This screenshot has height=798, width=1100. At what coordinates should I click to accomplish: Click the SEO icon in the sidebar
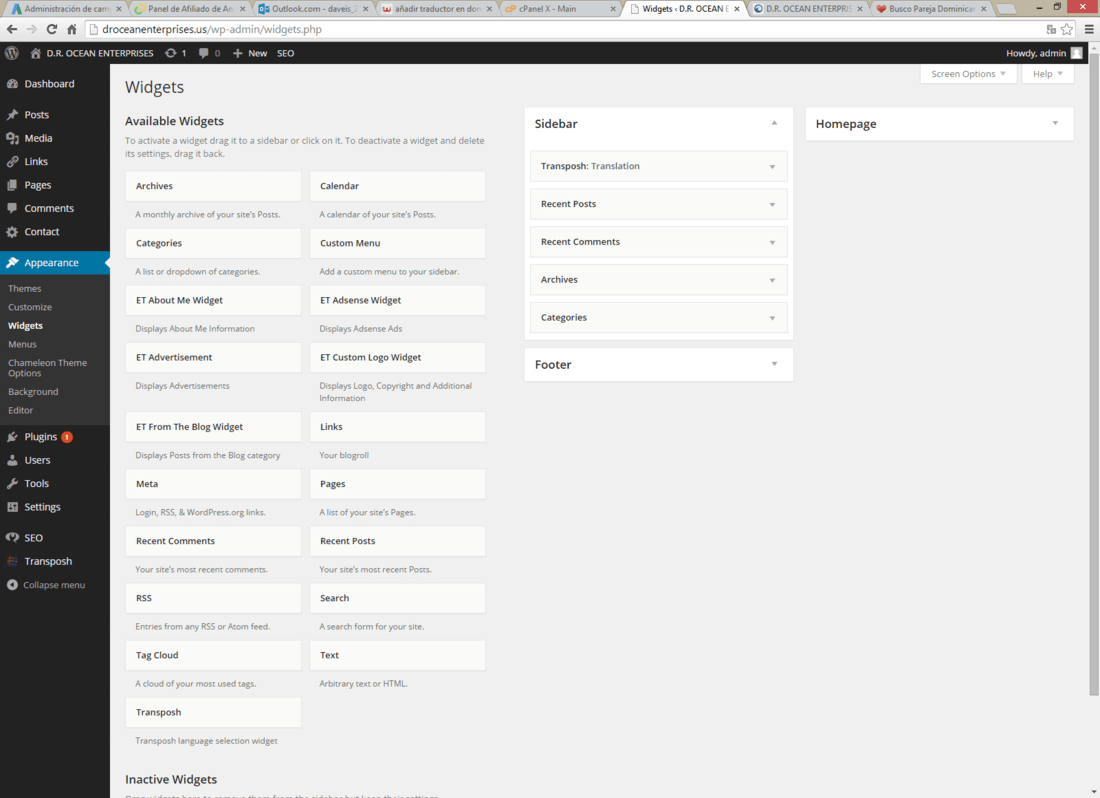coord(12,538)
